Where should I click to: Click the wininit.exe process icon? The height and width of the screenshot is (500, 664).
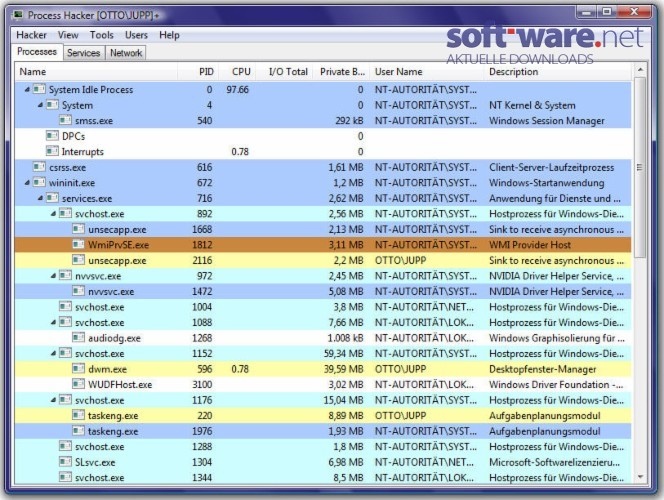(x=39, y=182)
